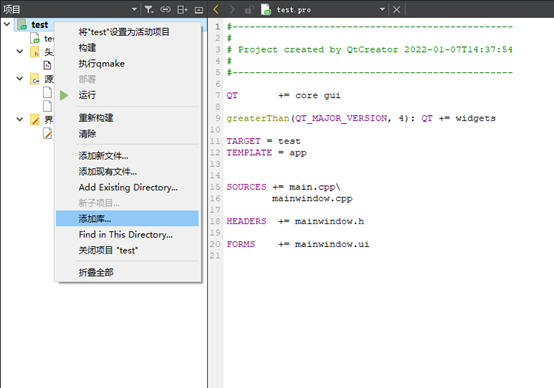
Task: Click the TARGET = test line
Action: [x=263, y=141]
